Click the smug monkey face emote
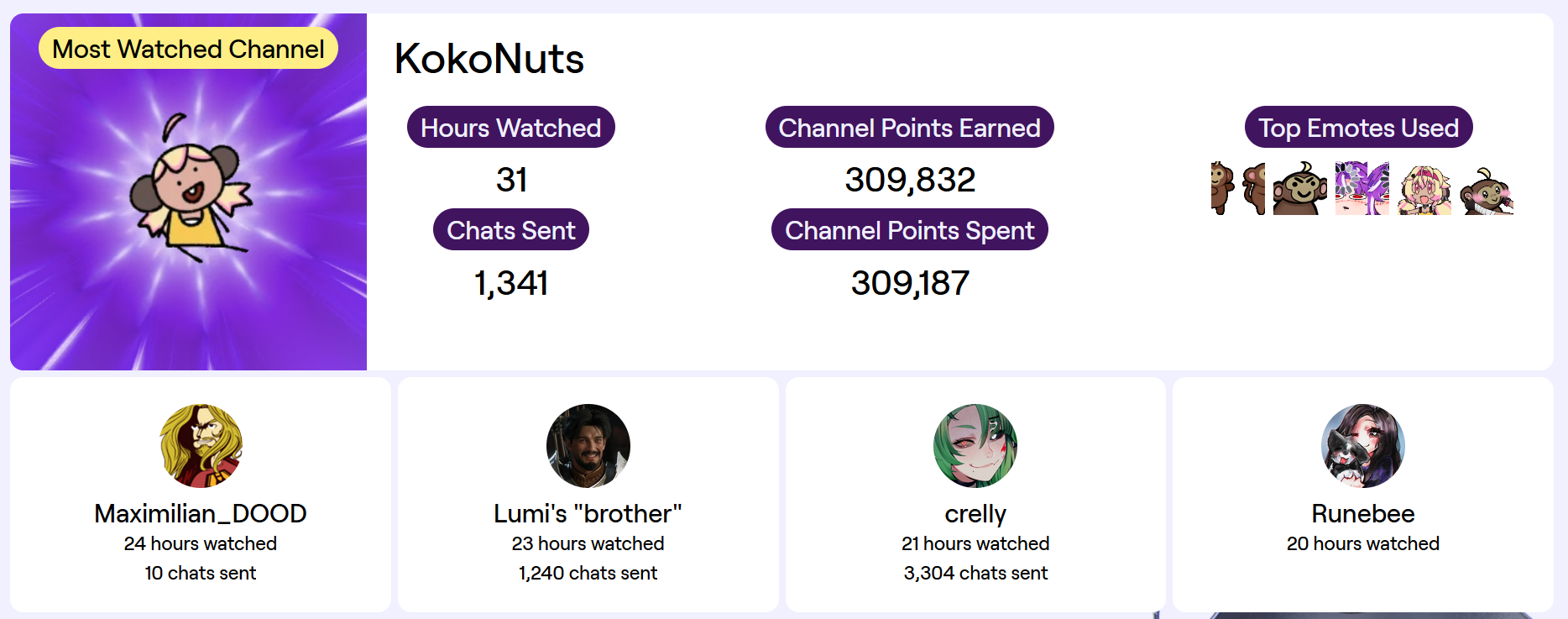Screen dimensions: 1568x619 (x=1300, y=188)
